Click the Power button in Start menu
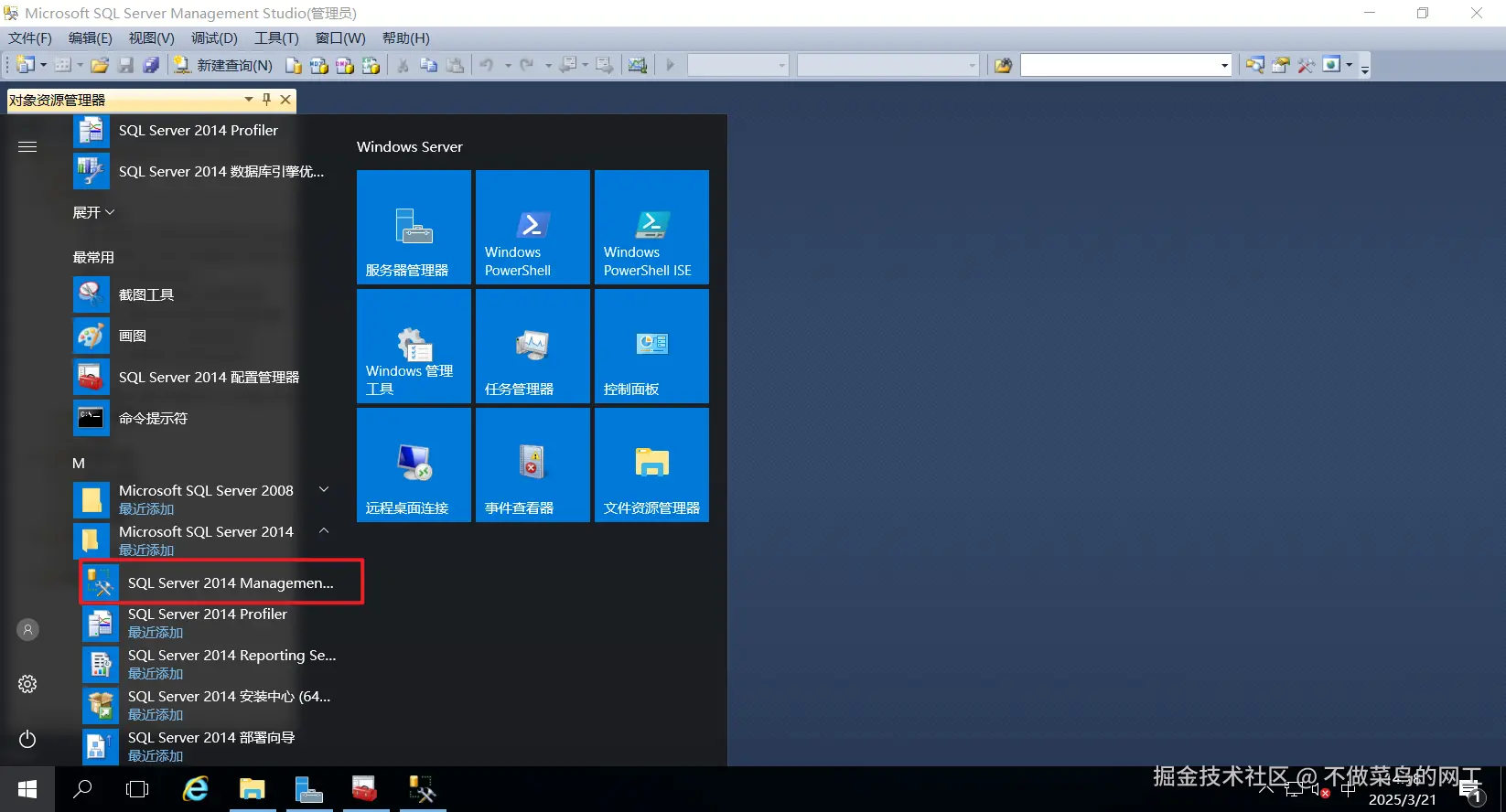This screenshot has width=1506, height=812. tap(27, 739)
